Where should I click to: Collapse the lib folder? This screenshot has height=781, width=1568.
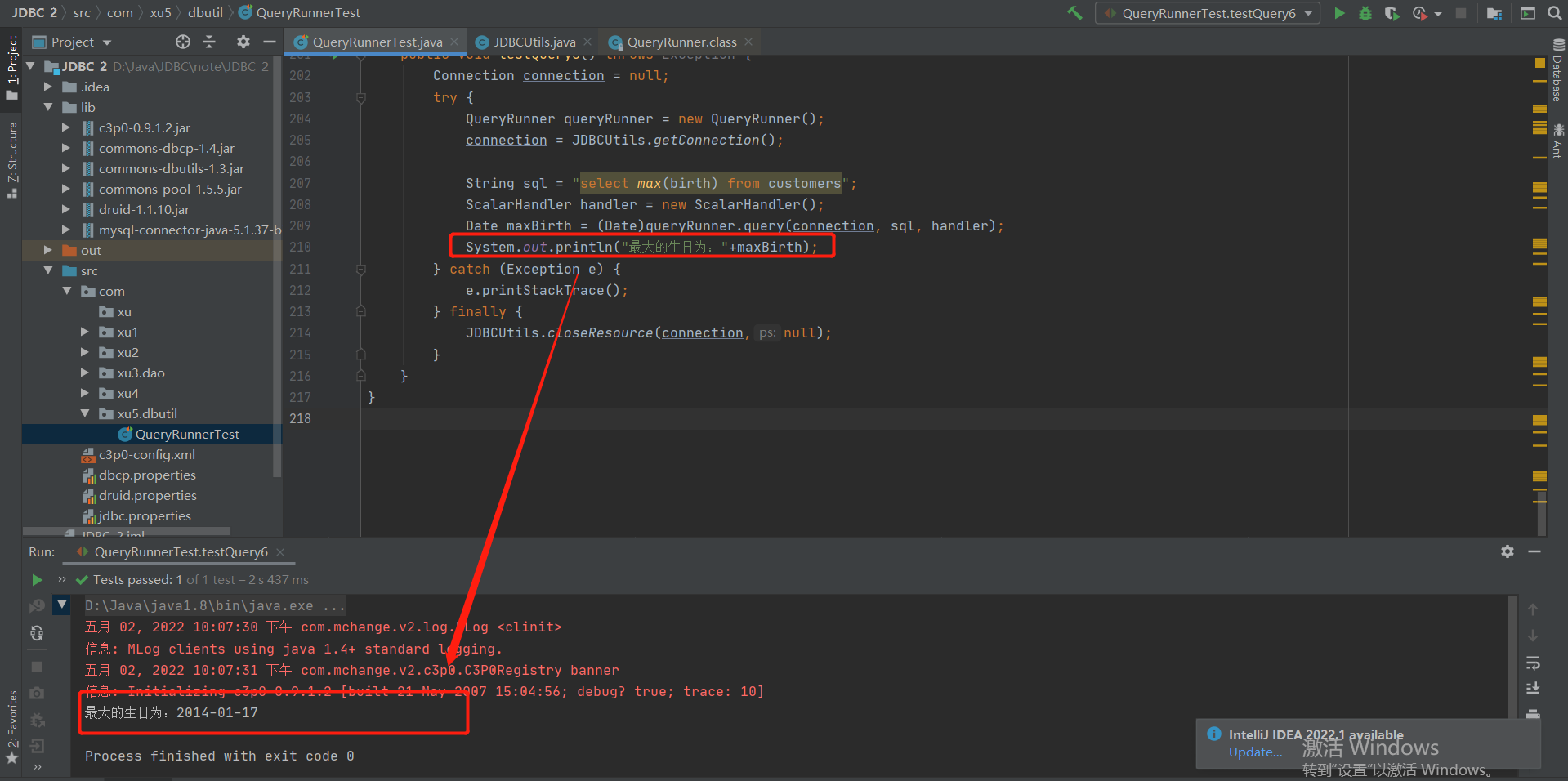[x=47, y=106]
